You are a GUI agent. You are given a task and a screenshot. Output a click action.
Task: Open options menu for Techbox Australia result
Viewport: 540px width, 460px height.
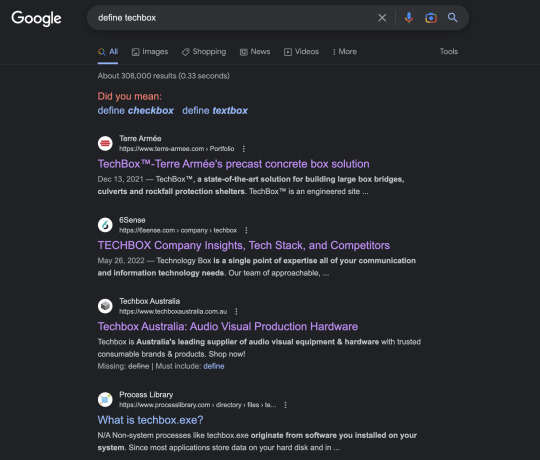[236, 312]
